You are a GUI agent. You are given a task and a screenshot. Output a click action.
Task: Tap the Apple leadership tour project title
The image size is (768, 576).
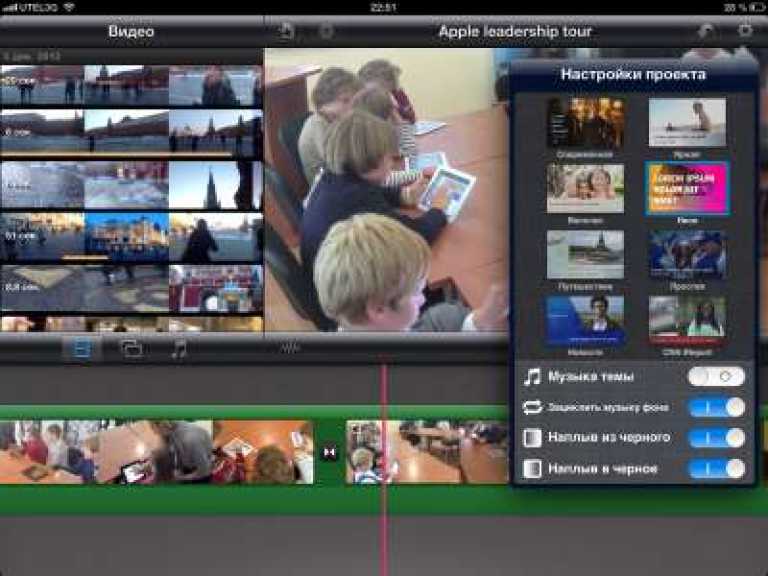(515, 31)
